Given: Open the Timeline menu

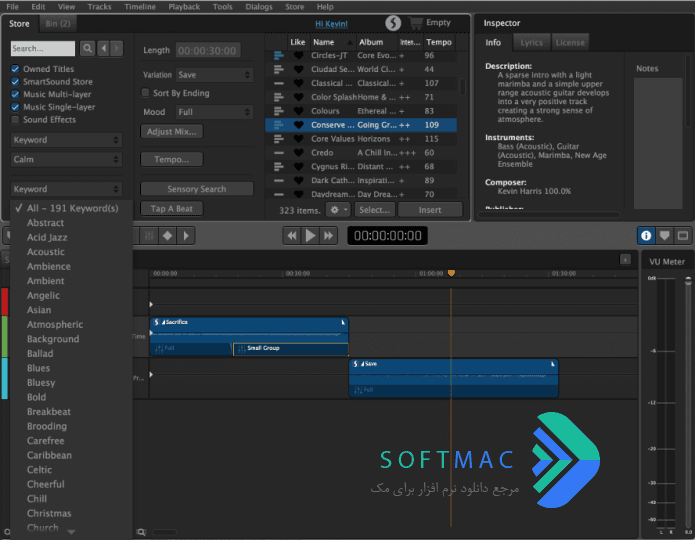Looking at the screenshot, I should 140,7.
